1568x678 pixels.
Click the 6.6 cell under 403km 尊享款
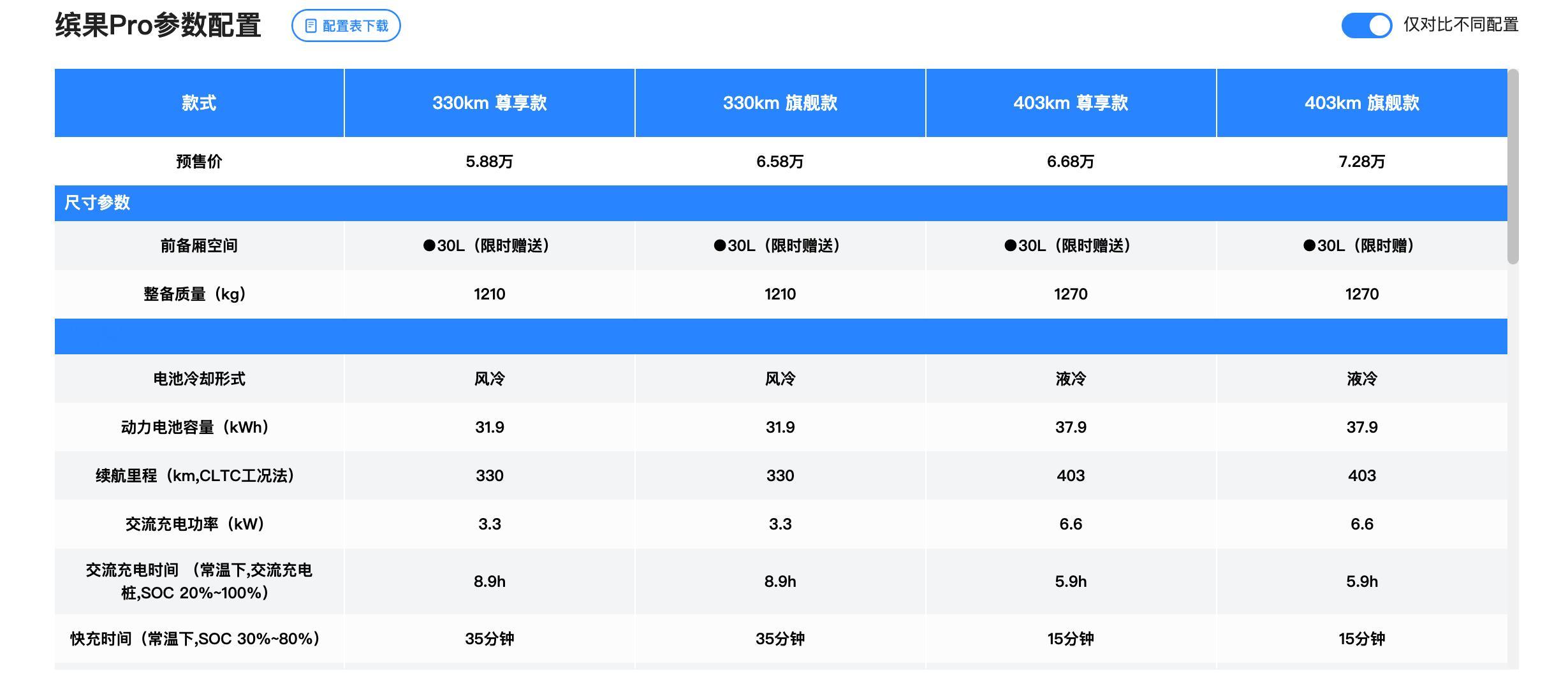(x=1071, y=524)
